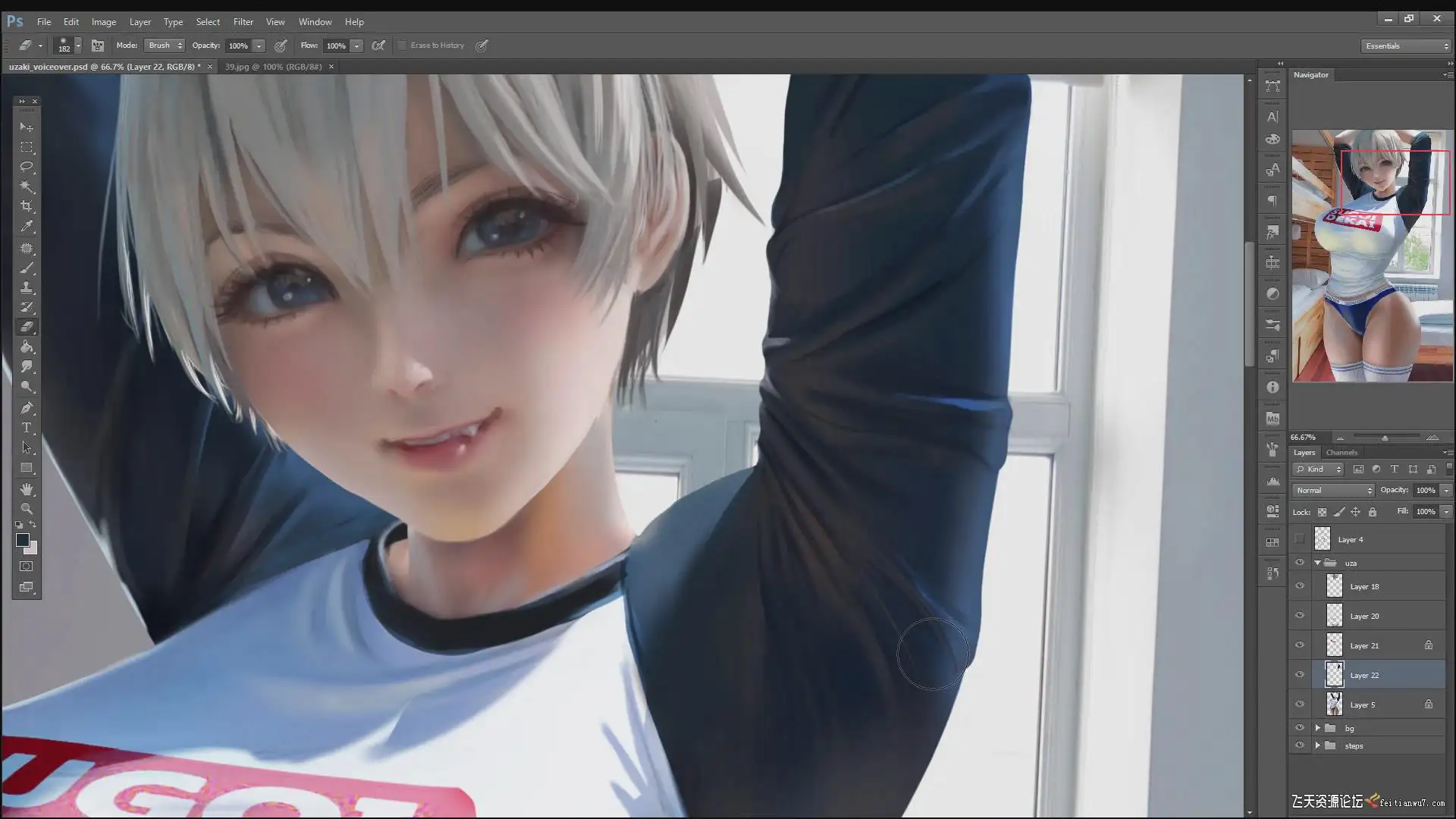Hide Layer 18 visibility eye
The height and width of the screenshot is (819, 1456).
pyautogui.click(x=1300, y=586)
